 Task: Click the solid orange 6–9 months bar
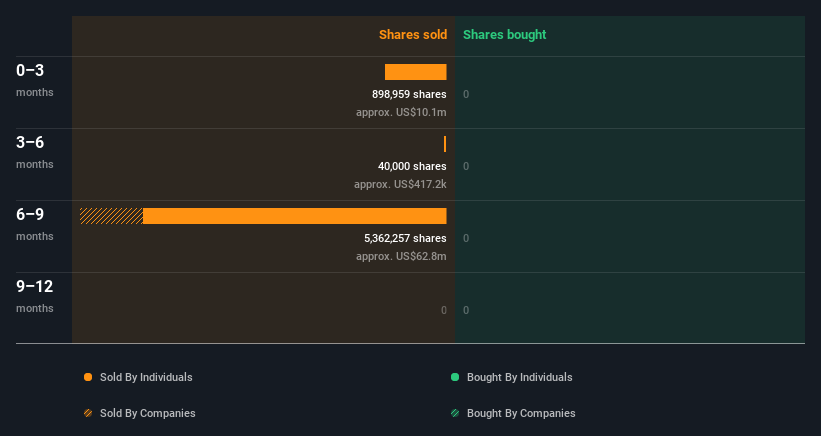pos(295,216)
